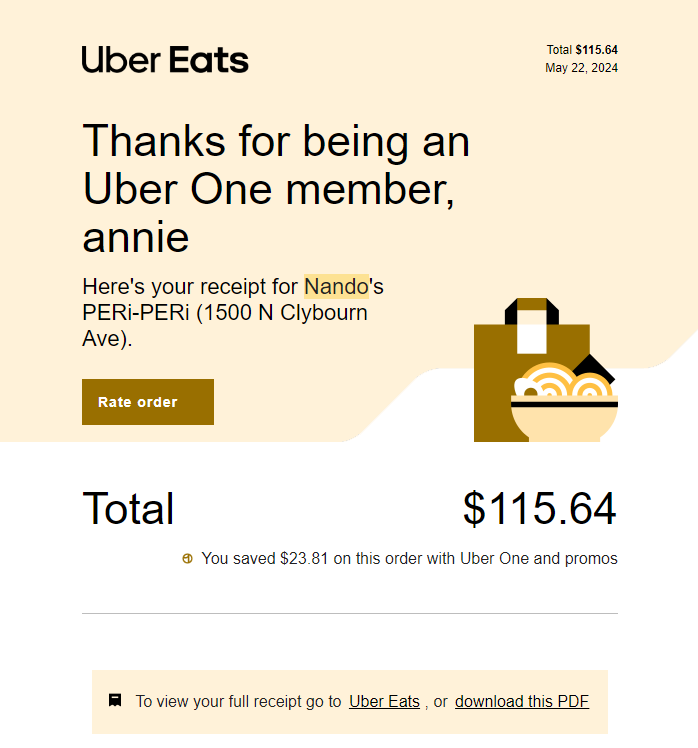
Task: Click the You saved $23.81 message
Action: (409, 559)
